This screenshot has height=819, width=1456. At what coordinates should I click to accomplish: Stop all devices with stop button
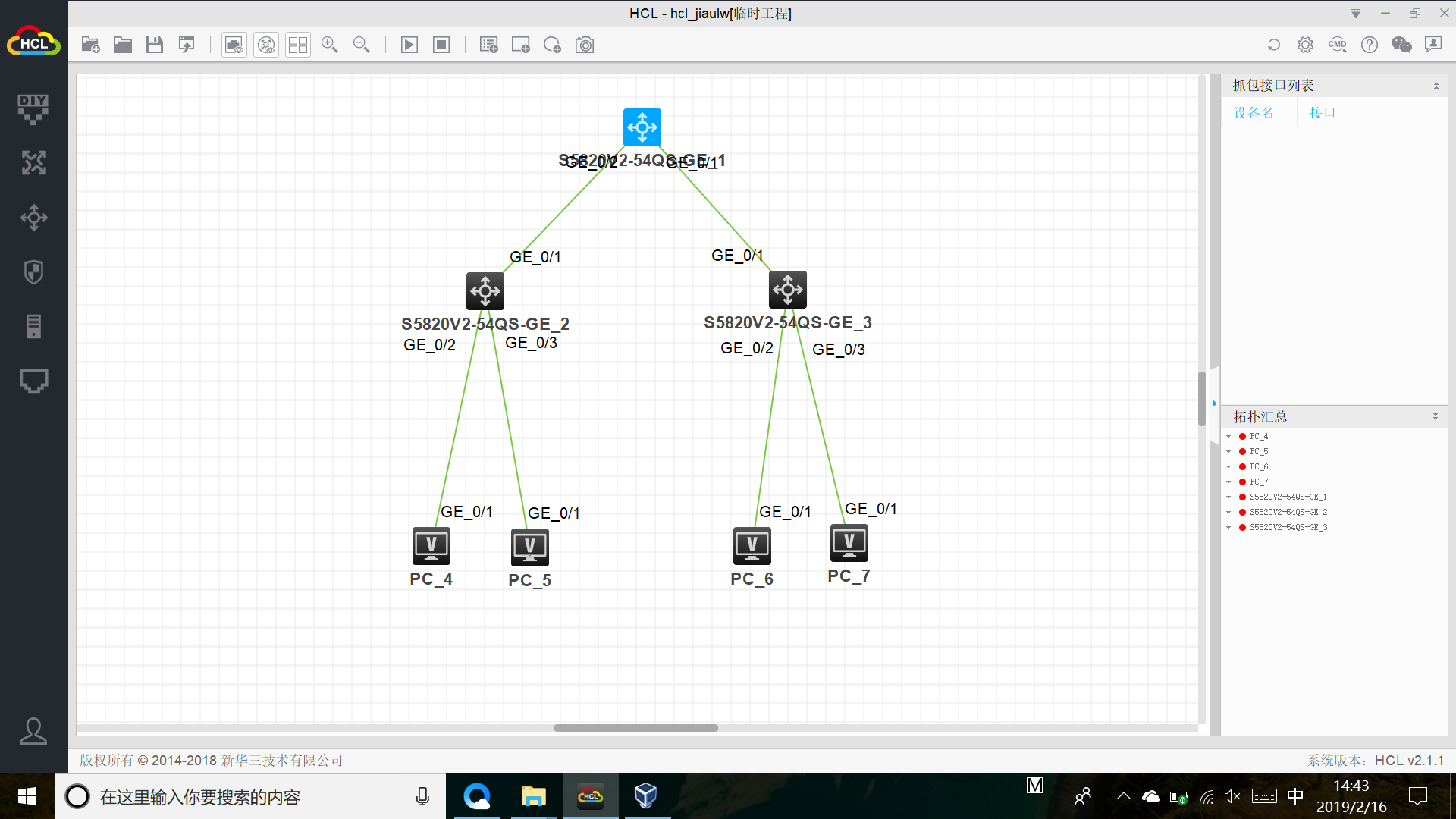(441, 45)
